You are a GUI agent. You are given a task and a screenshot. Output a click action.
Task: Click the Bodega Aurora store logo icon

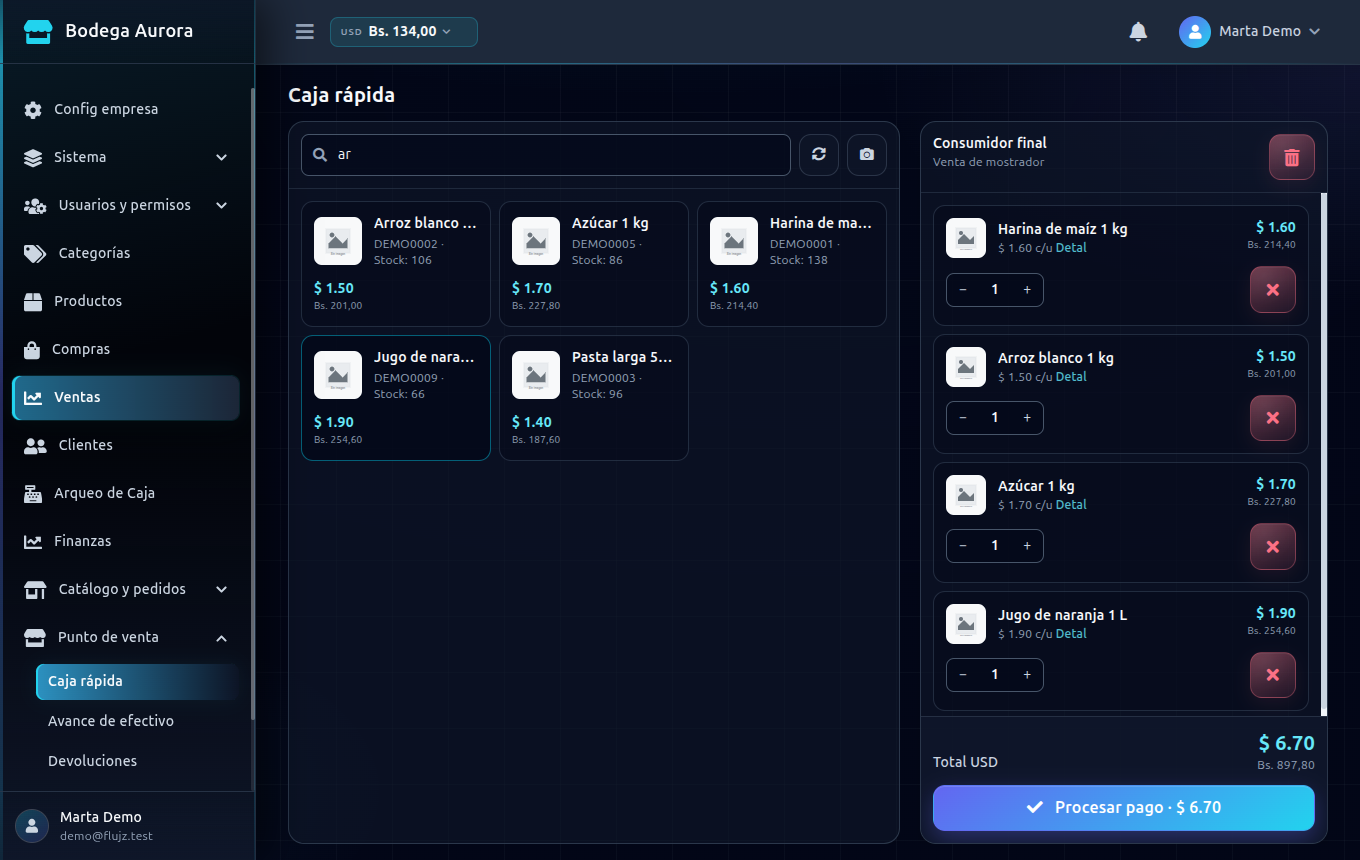tap(38, 31)
